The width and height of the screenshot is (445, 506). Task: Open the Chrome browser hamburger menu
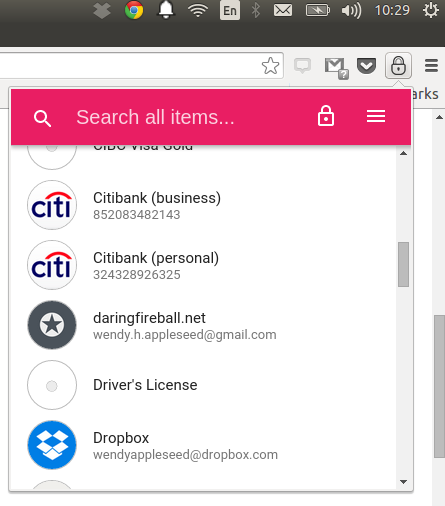(x=431, y=65)
